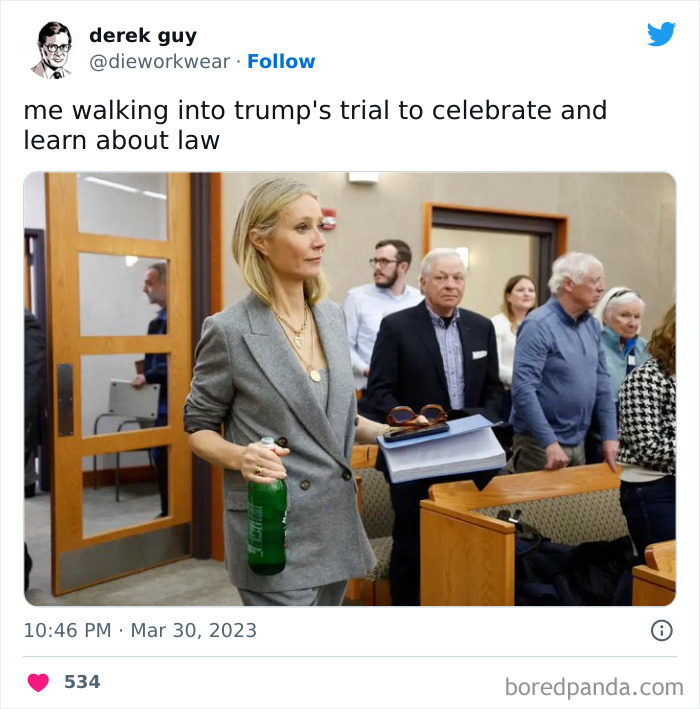The width and height of the screenshot is (700, 709).
Task: Click the tweet text about trump's trial
Action: [315, 125]
